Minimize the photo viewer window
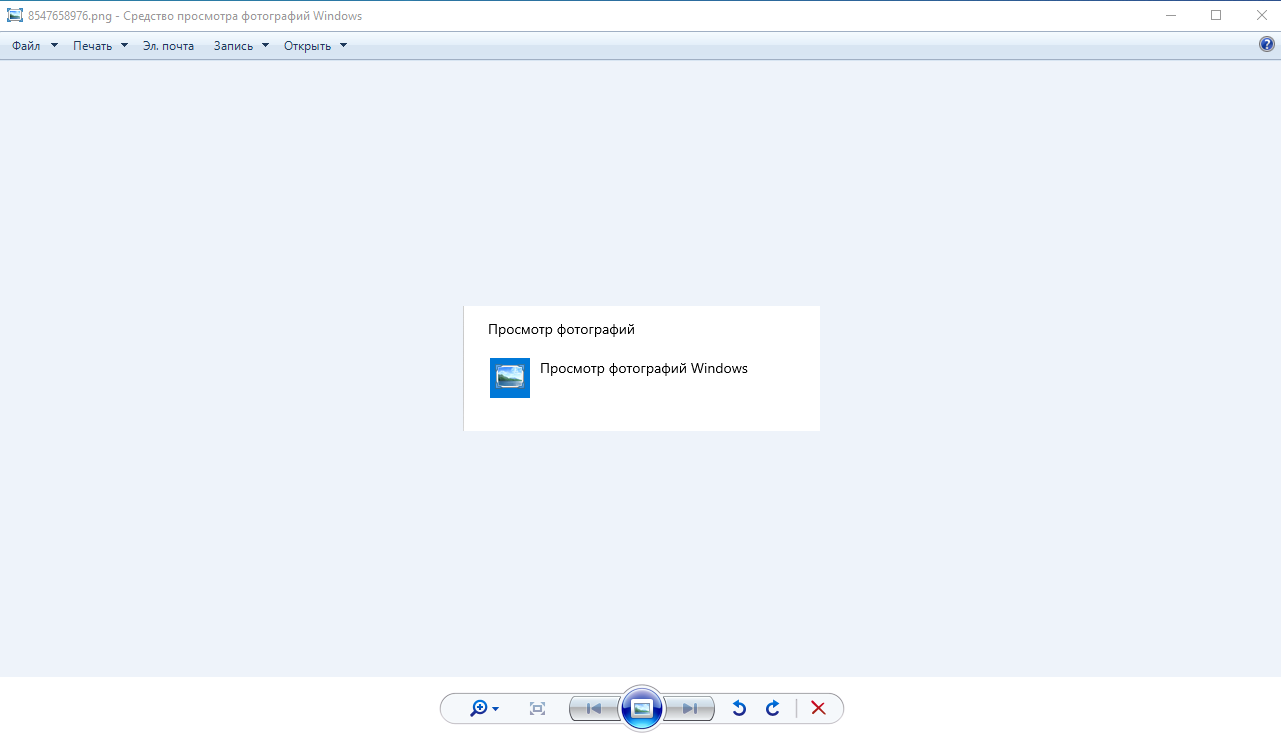Screen dimensions: 1281x734 [1170, 15]
